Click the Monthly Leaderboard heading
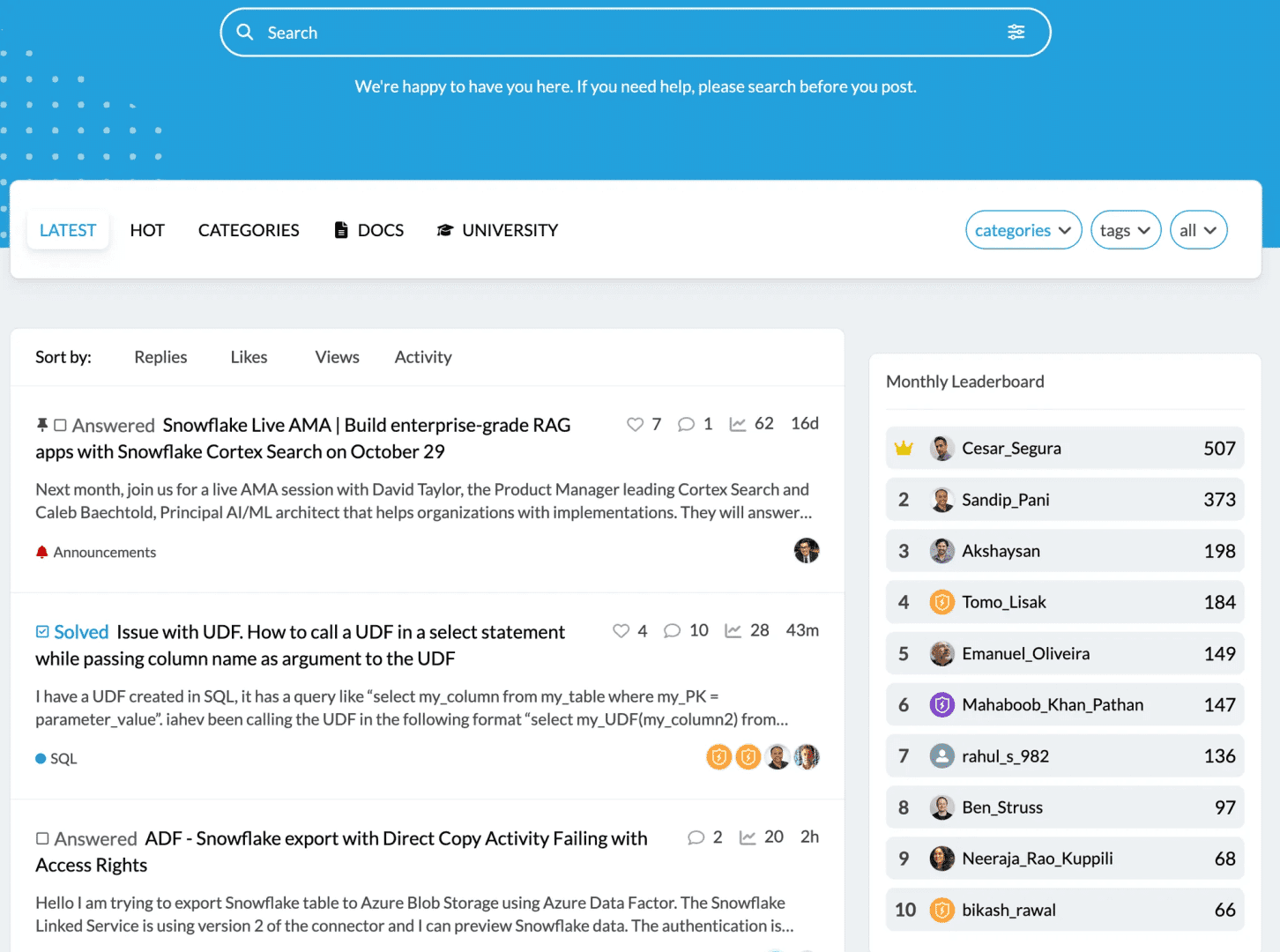Viewport: 1280px width, 952px height. (965, 382)
